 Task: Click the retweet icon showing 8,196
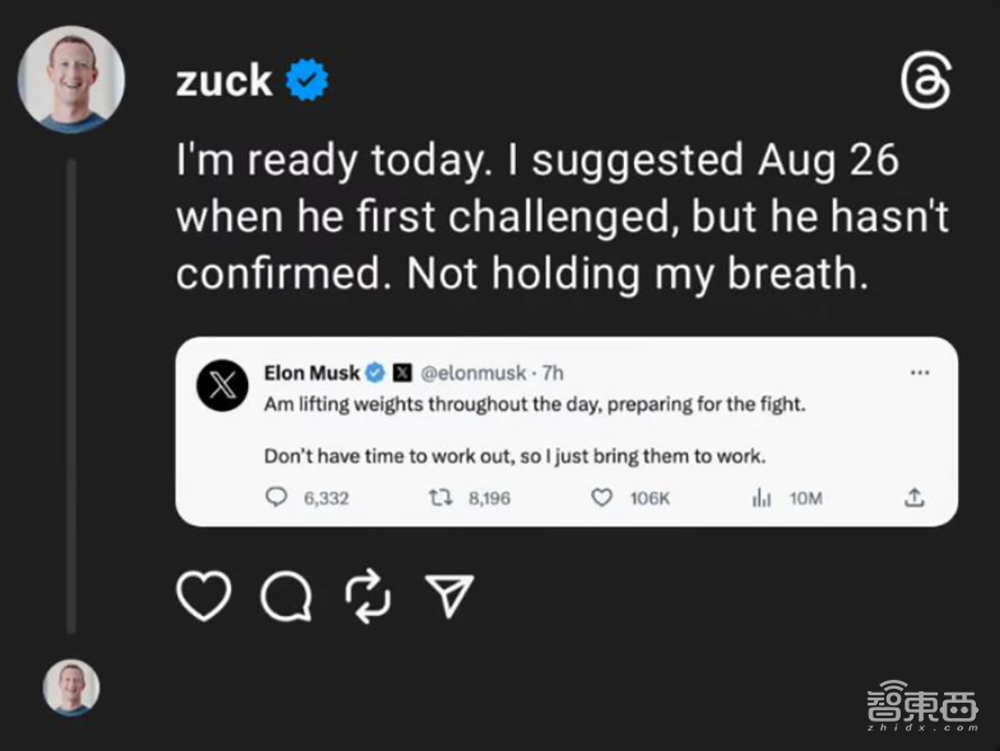click(x=438, y=497)
